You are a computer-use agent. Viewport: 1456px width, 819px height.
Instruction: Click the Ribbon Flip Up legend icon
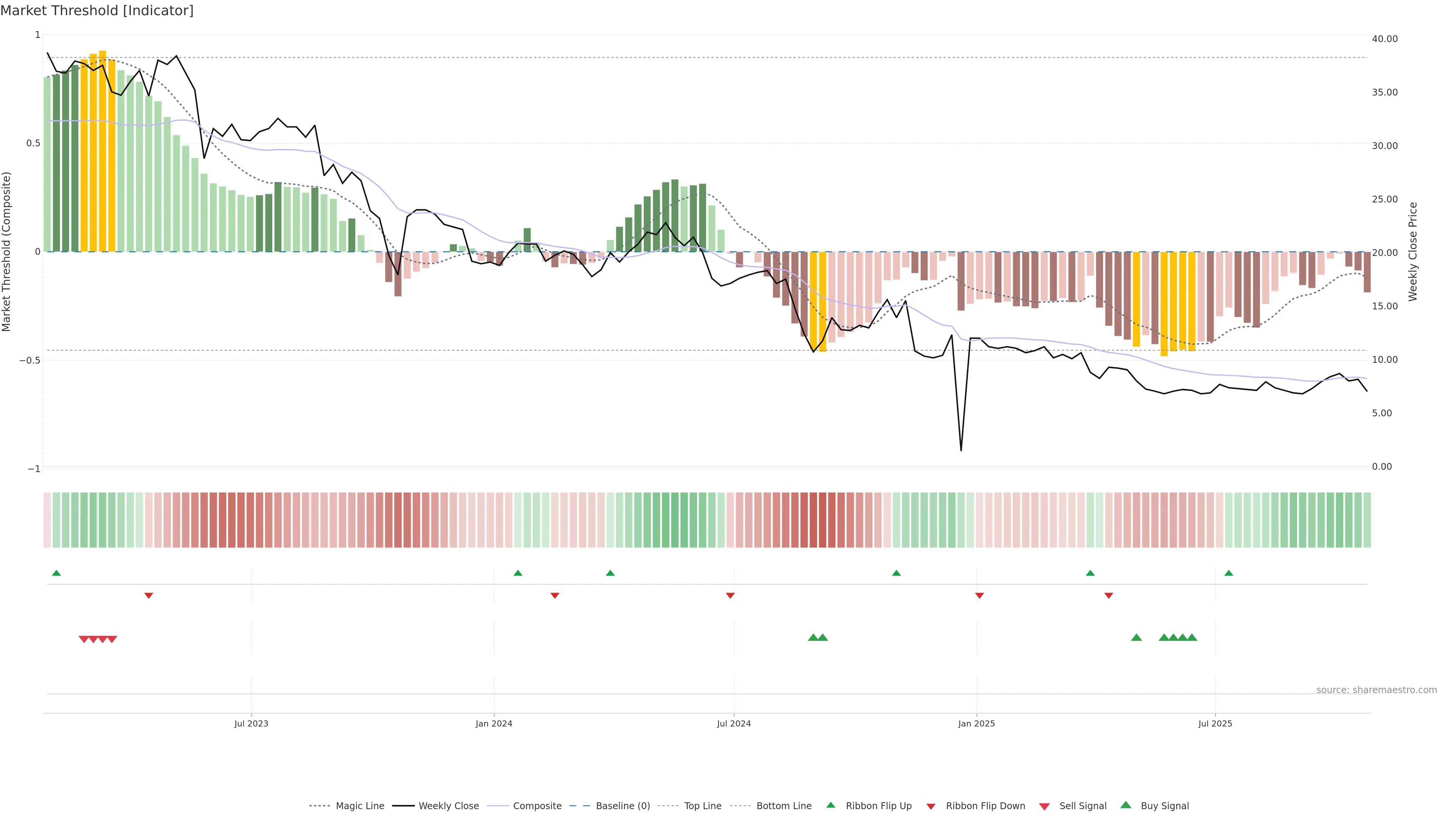[830, 805]
